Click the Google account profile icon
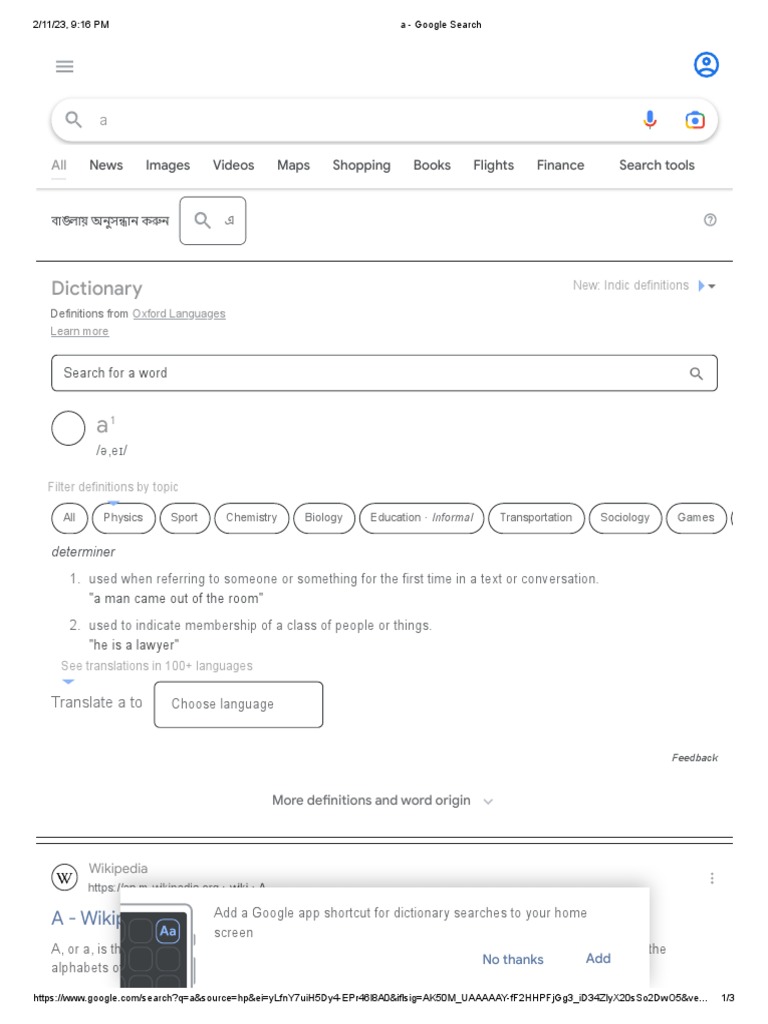Screen dimensions: 768x1024 (x=706, y=66)
